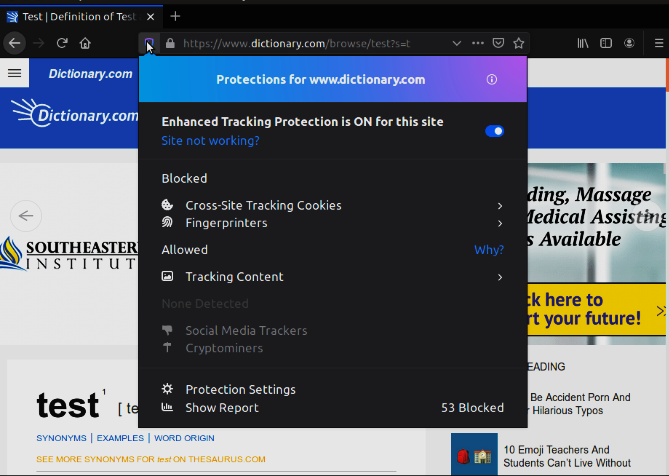Open URL bar history dropdown arrow
The height and width of the screenshot is (476, 669).
tap(457, 43)
